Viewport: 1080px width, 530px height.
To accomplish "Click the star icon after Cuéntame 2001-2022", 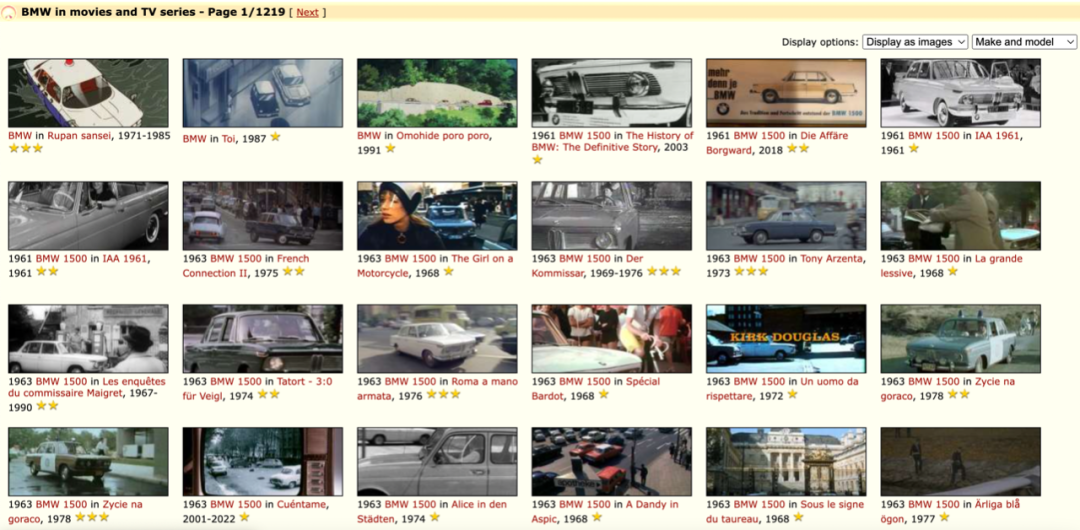I will tap(244, 517).
